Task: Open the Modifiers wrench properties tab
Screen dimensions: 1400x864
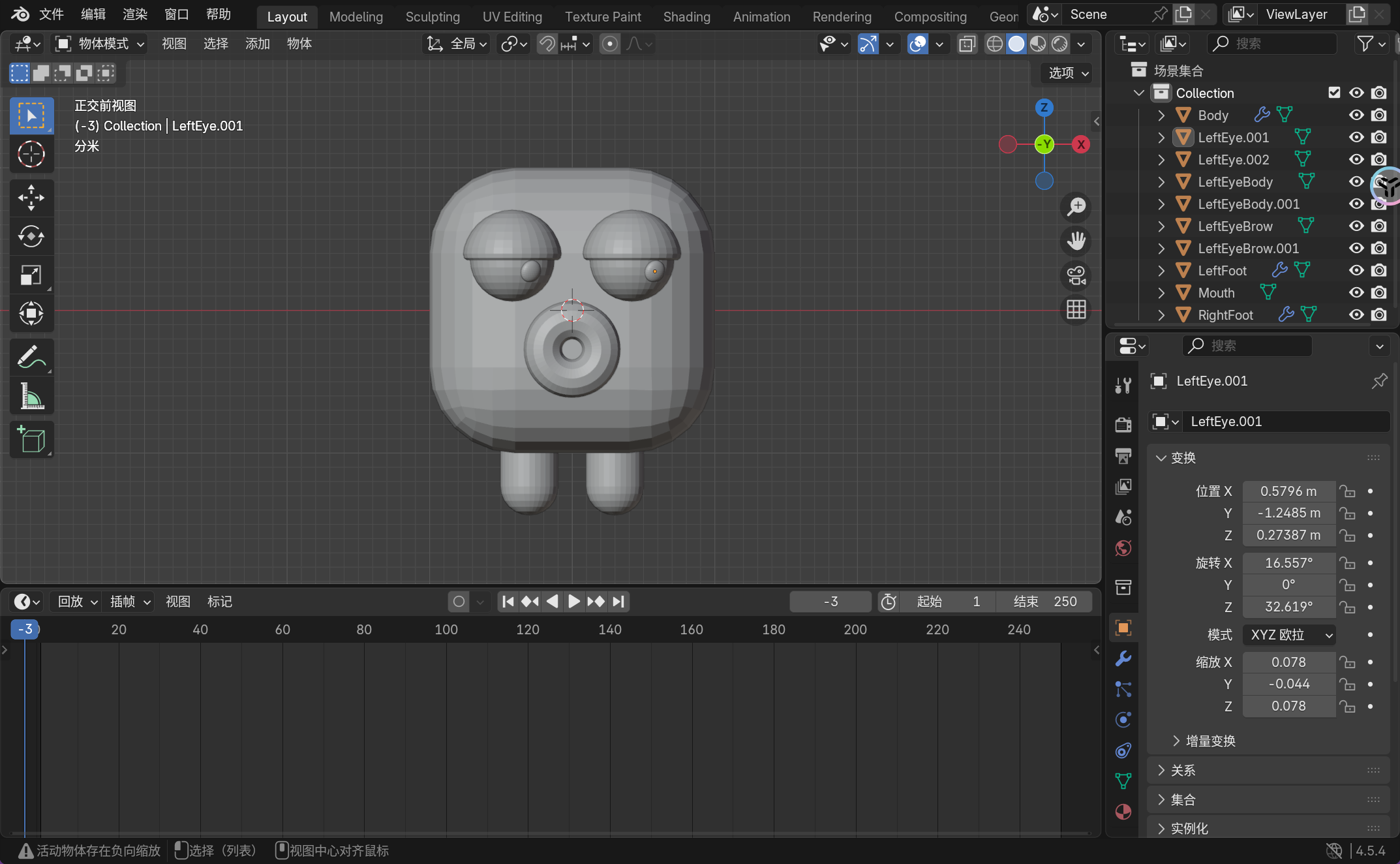Action: (x=1123, y=658)
